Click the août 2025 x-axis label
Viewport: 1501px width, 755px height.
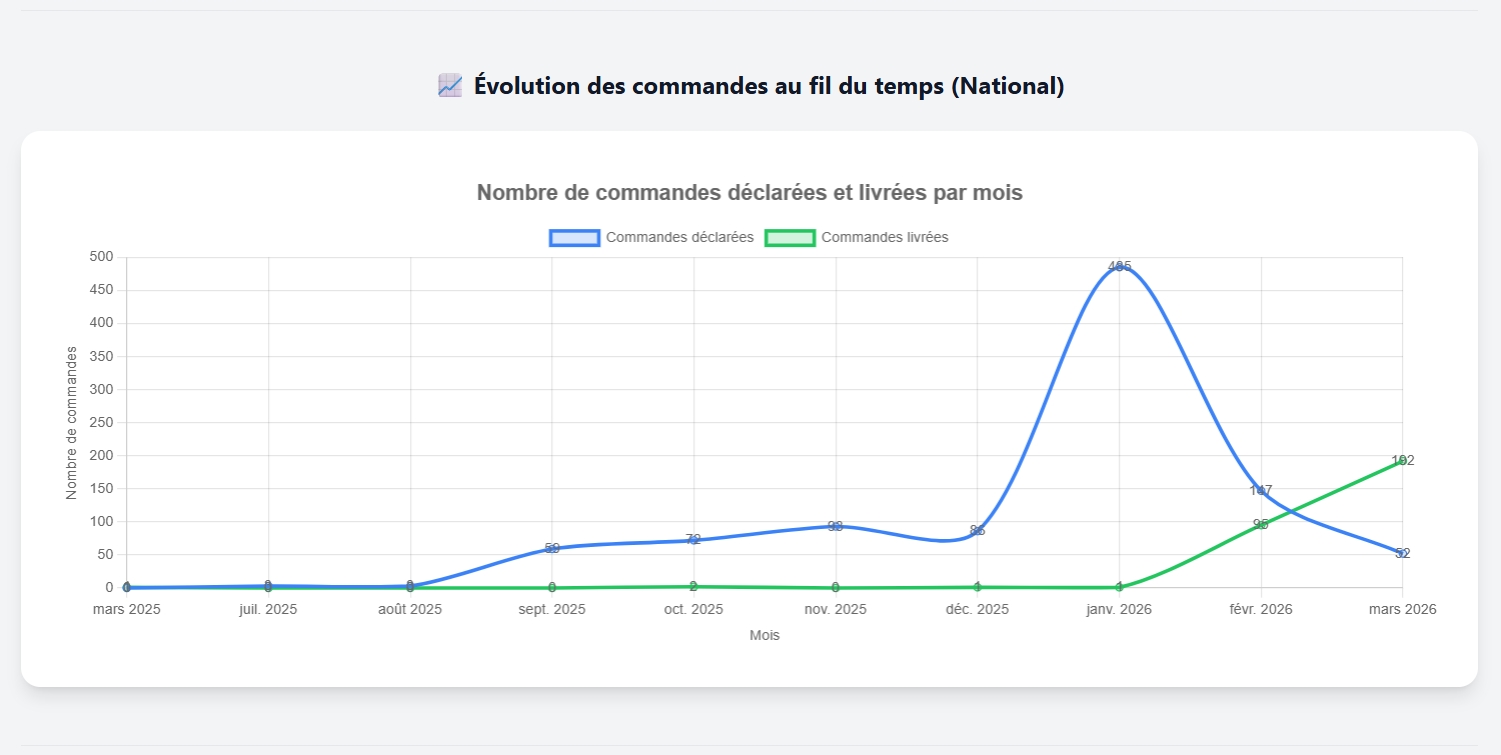pos(410,609)
